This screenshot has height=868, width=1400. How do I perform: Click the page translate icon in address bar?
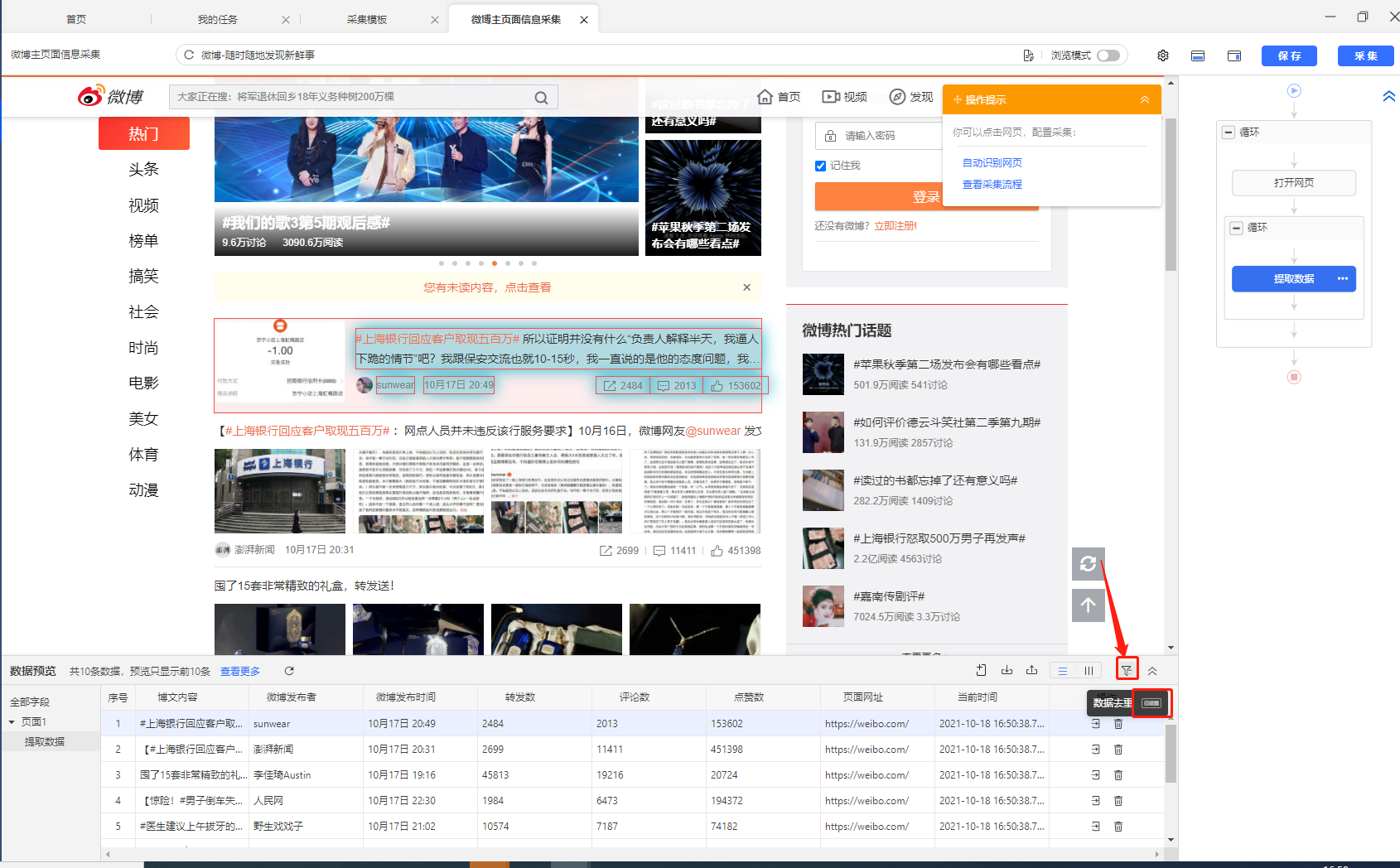click(x=1028, y=55)
